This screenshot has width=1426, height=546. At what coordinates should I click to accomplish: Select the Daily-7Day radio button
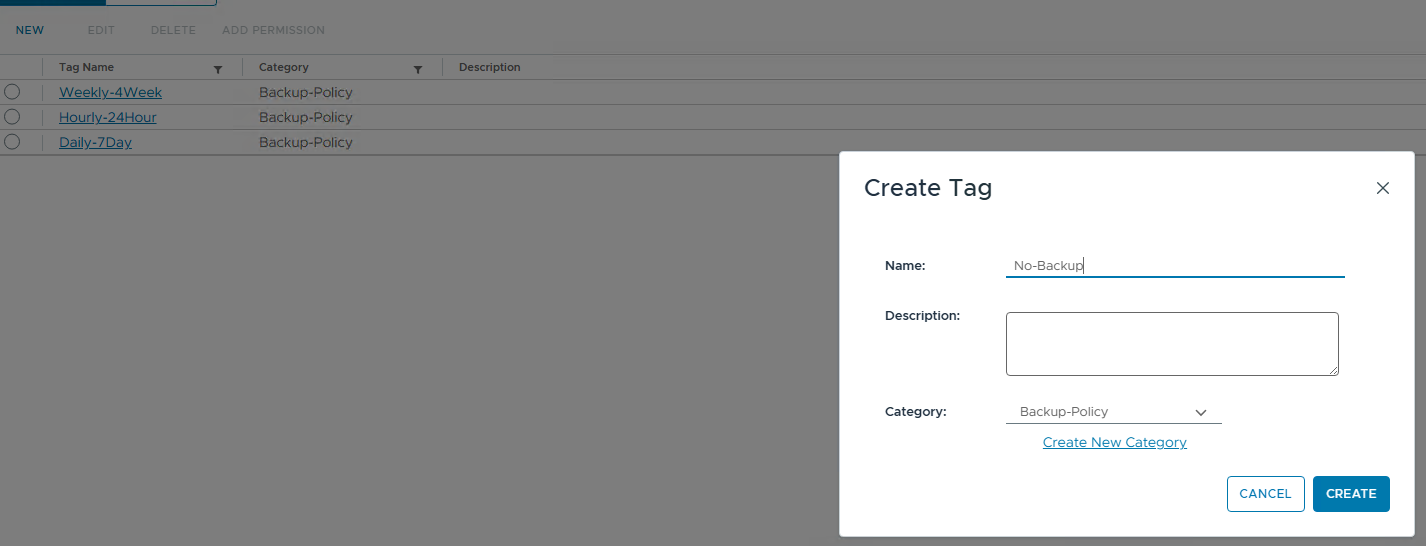12,142
